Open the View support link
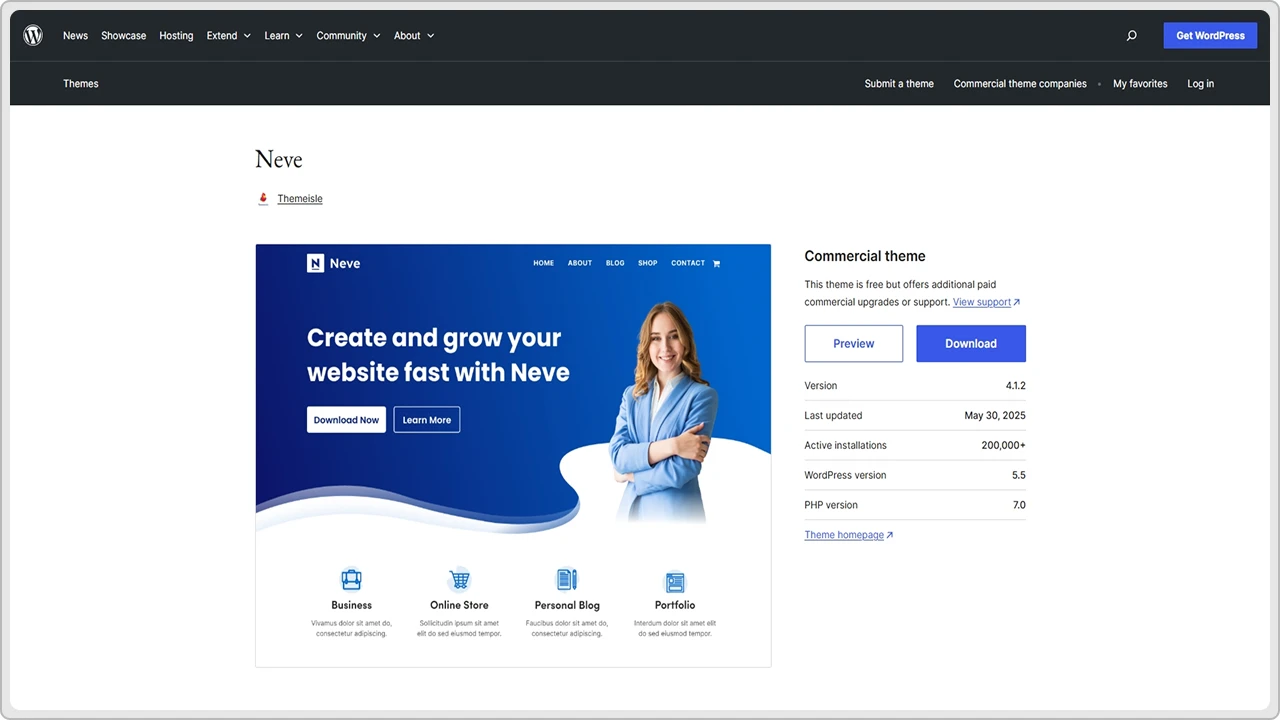The height and width of the screenshot is (720, 1280). click(x=986, y=302)
